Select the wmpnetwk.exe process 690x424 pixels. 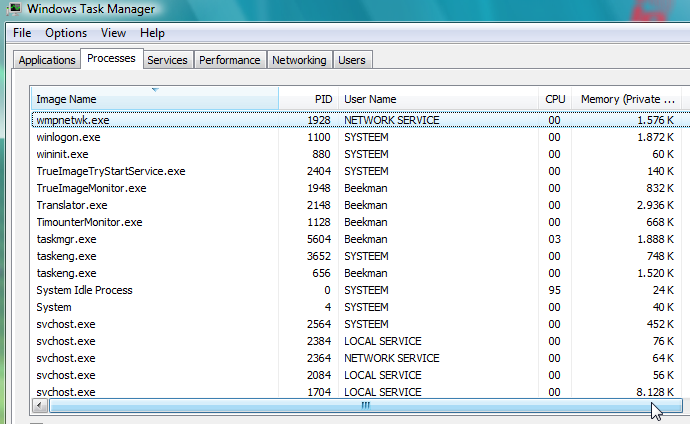pyautogui.click(x=361, y=120)
